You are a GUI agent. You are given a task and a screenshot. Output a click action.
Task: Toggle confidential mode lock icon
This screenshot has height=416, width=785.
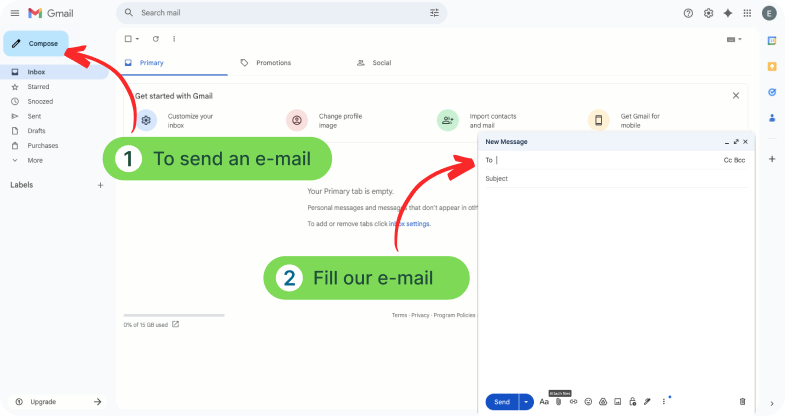point(633,401)
